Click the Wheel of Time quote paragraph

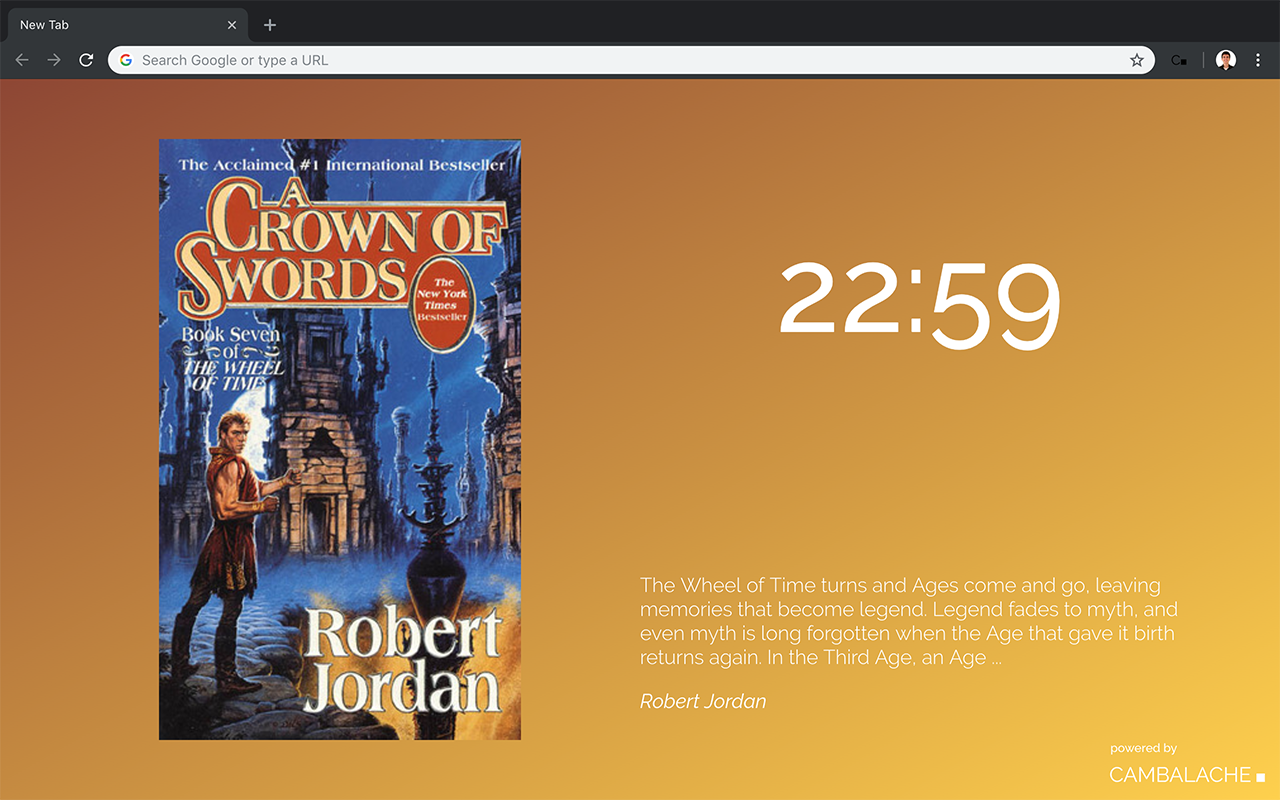pyautogui.click(x=909, y=621)
